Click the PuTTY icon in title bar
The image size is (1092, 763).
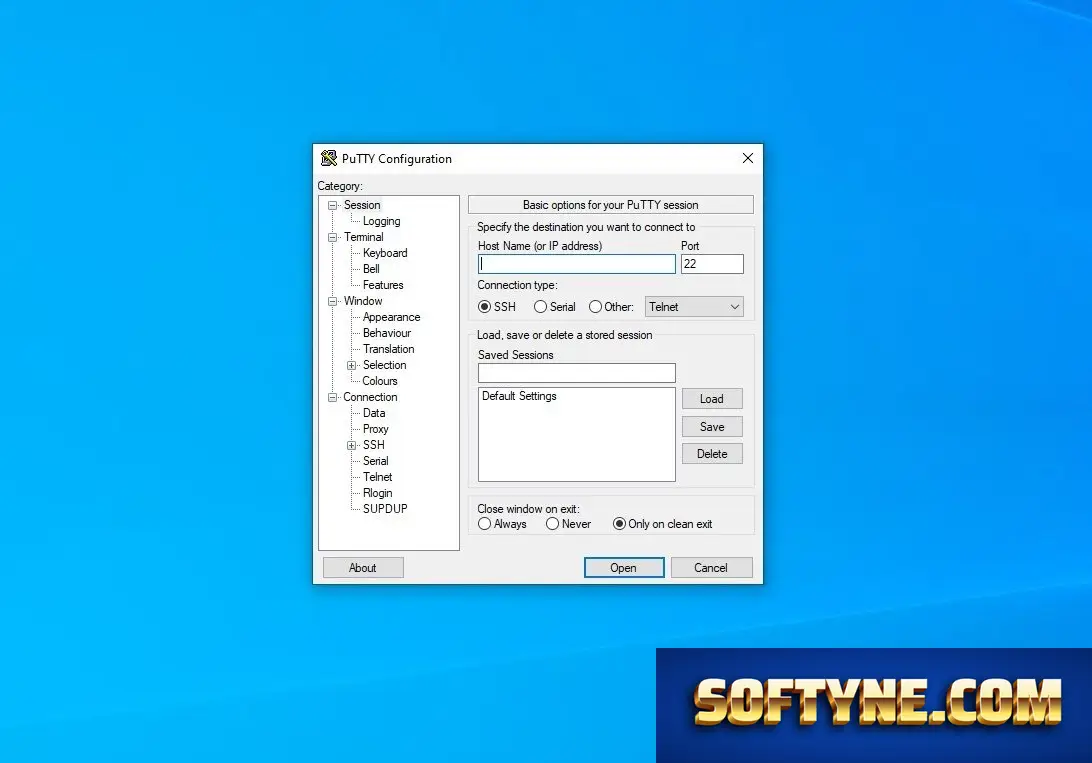pyautogui.click(x=328, y=159)
